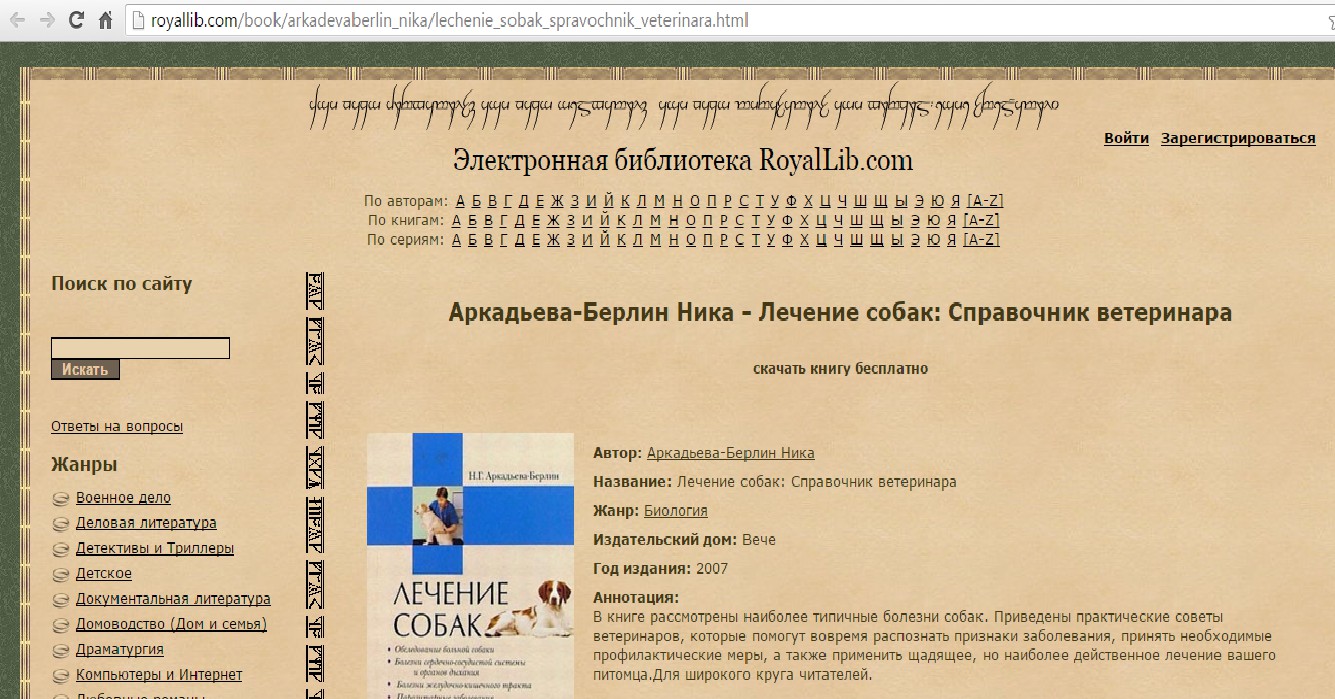The image size is (1335, 699).
Task: Click the Лечение собак book cover
Action: pos(470,565)
